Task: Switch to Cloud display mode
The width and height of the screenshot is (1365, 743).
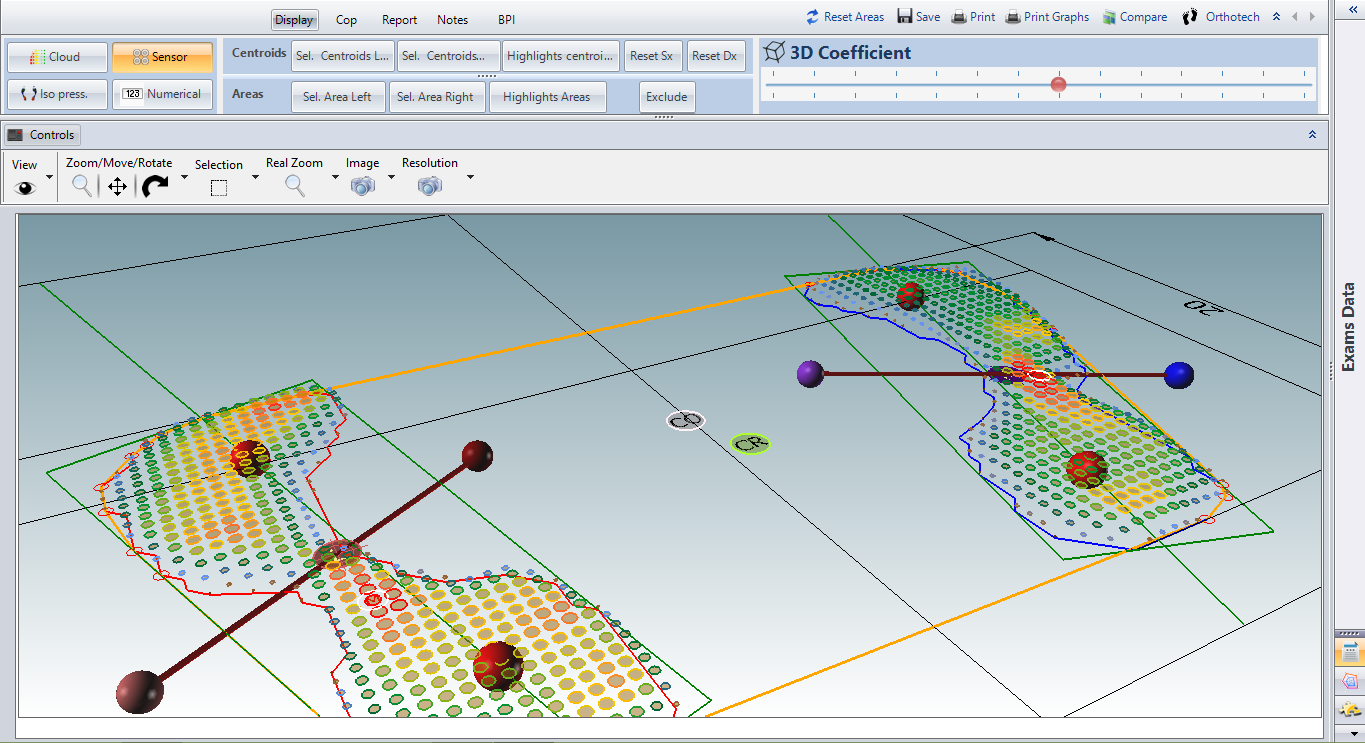Action: [x=57, y=57]
